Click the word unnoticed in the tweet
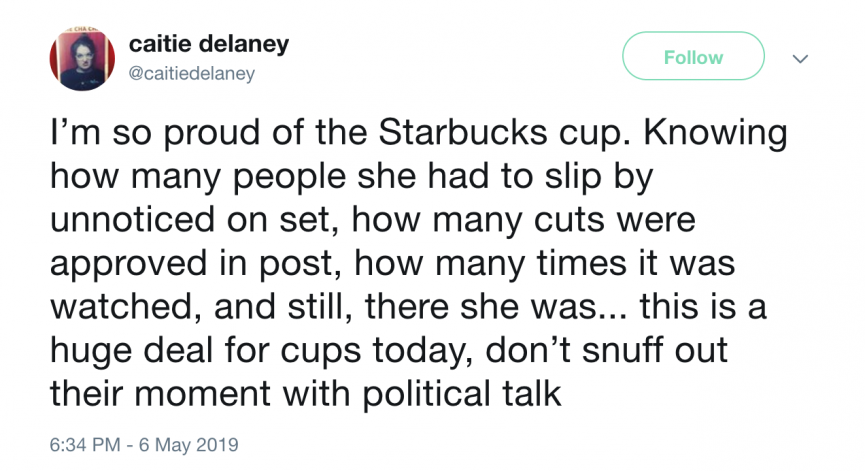Viewport: 865px width, 471px height. point(134,220)
